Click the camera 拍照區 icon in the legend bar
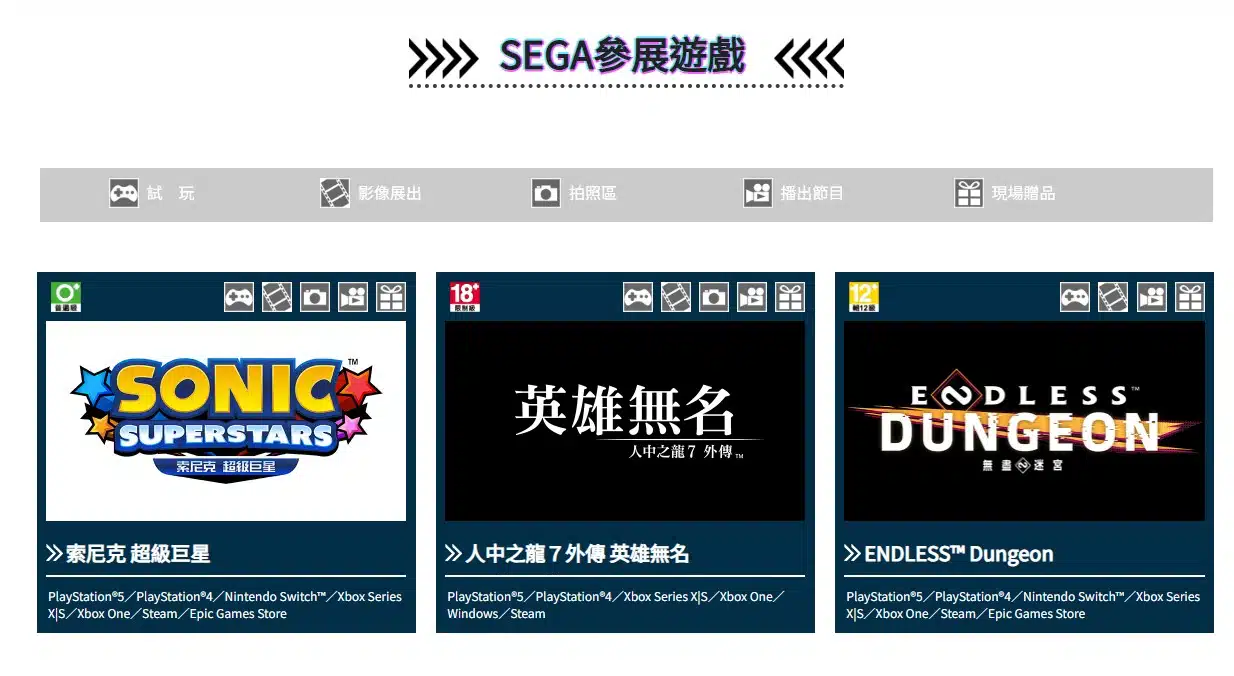 [x=546, y=193]
